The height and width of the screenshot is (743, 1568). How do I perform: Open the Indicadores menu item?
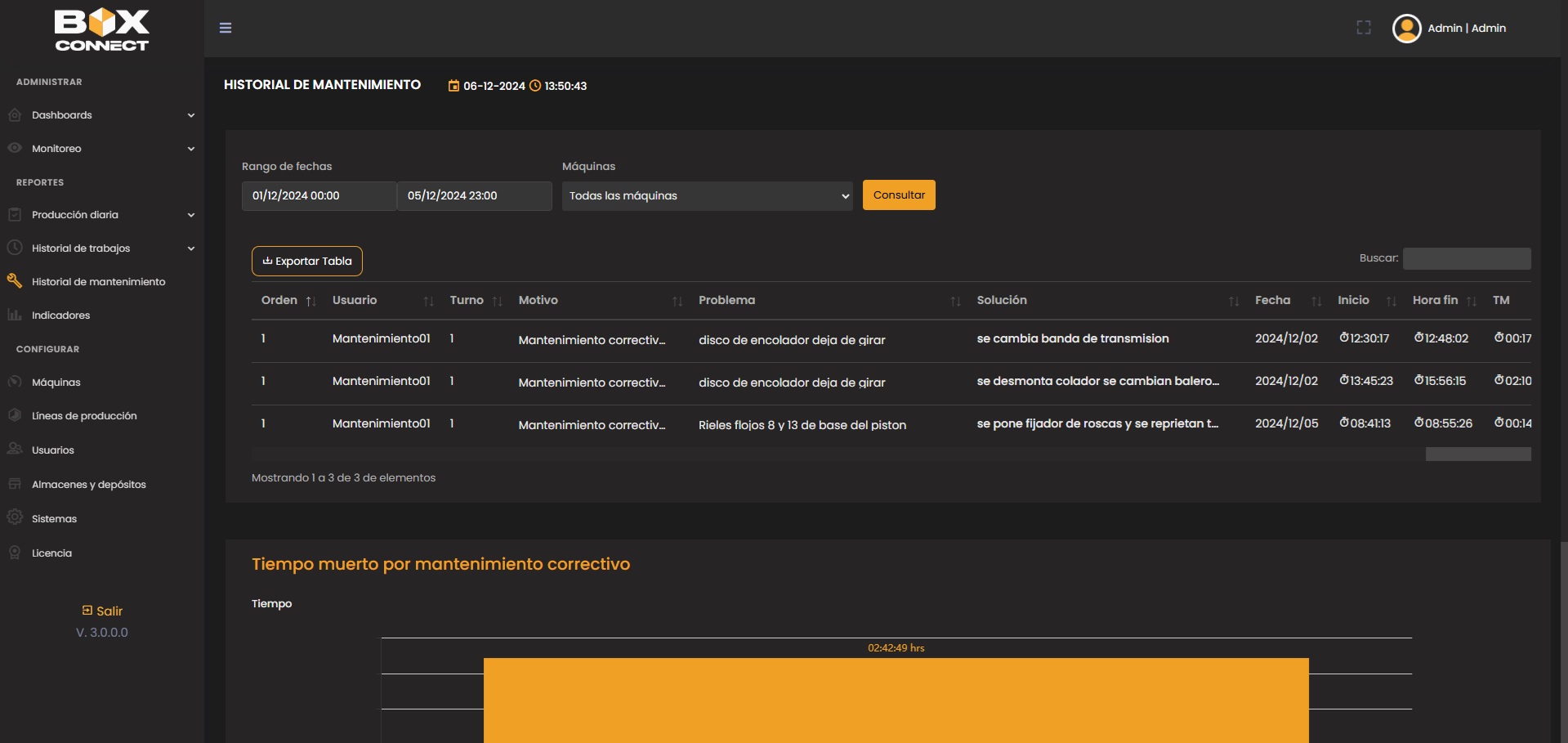60,316
